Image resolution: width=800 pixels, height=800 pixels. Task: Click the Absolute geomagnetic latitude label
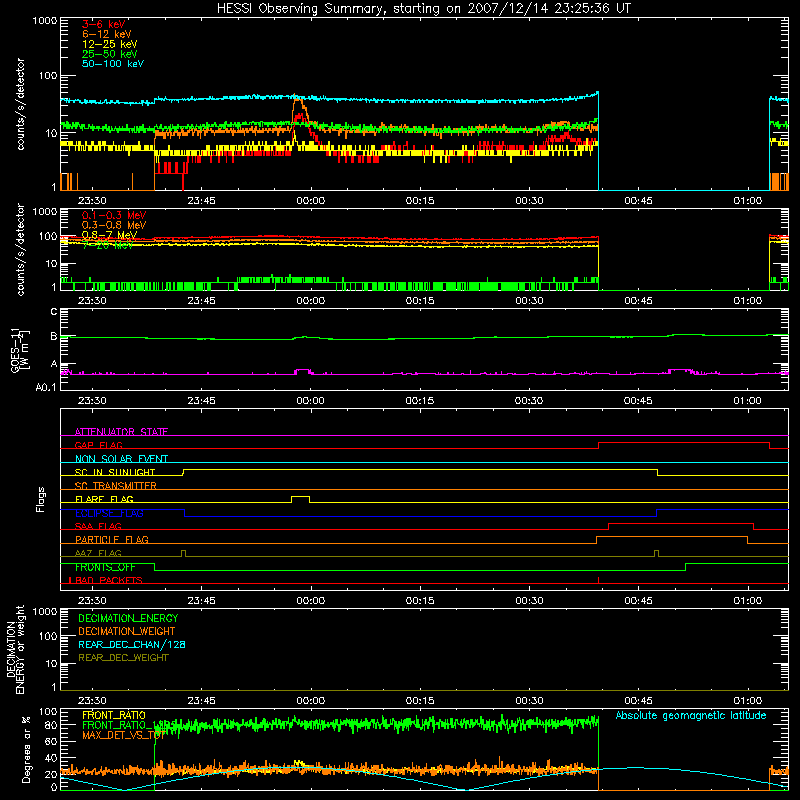[x=691, y=716]
